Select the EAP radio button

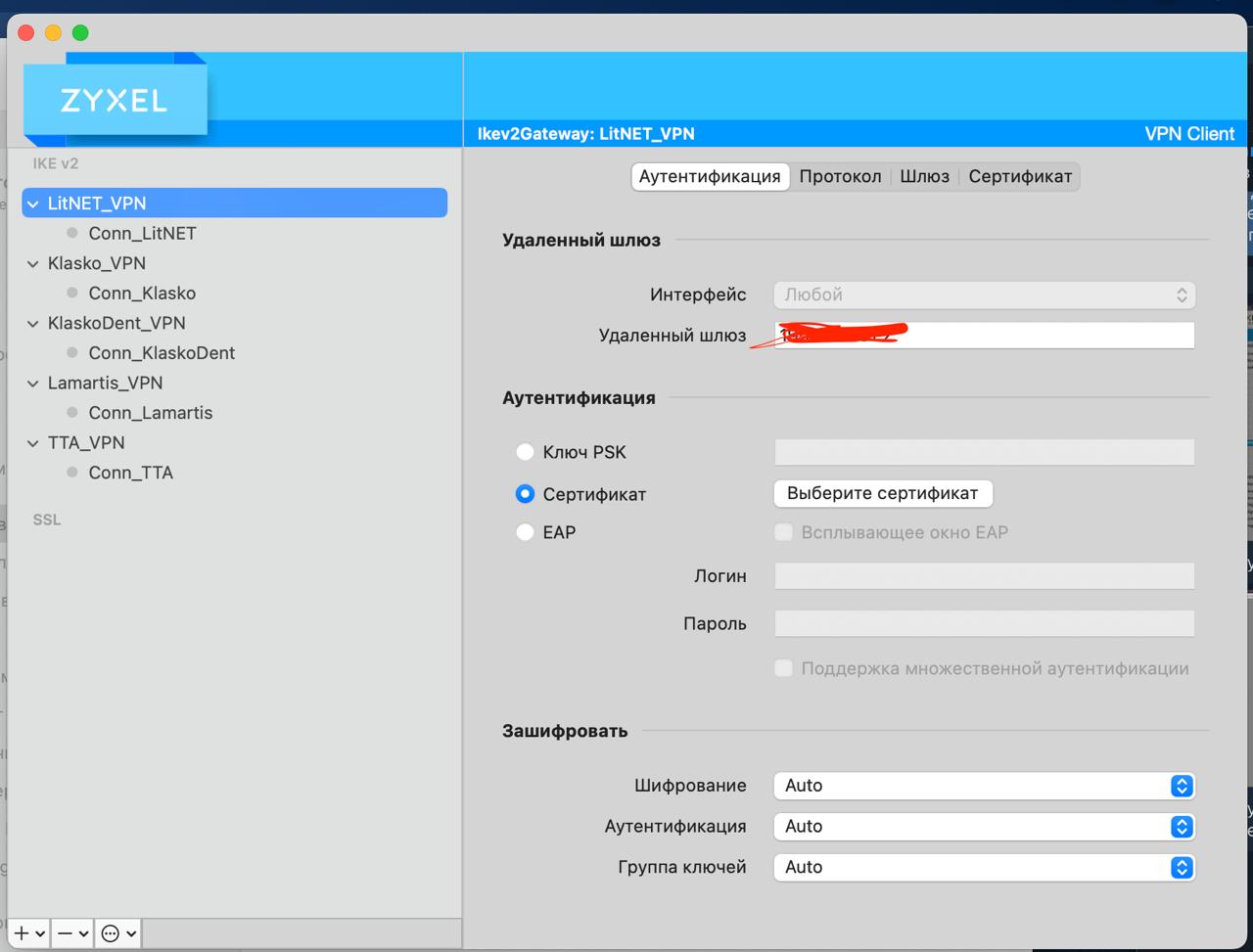point(525,532)
